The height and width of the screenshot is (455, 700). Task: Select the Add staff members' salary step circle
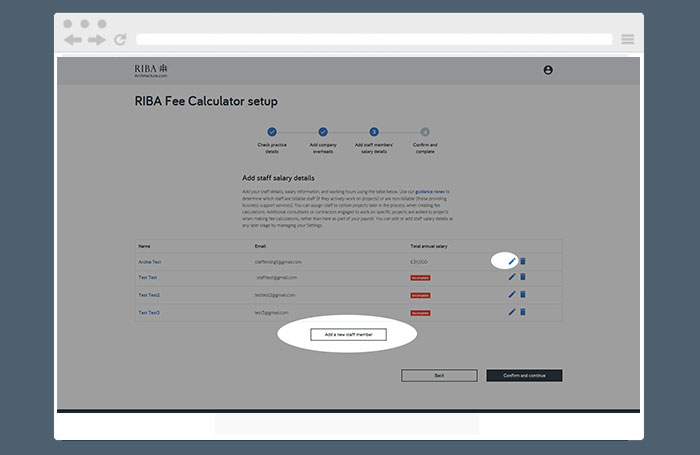(374, 132)
